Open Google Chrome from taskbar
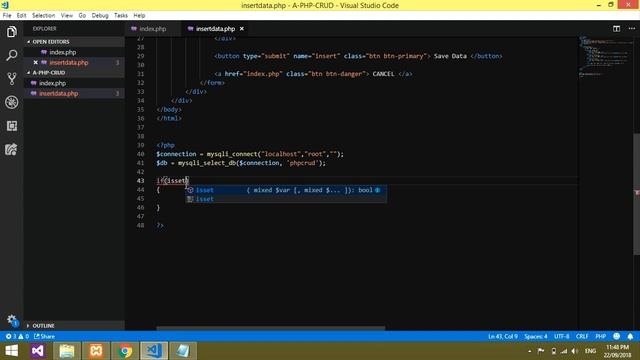This screenshot has width=640, height=360. pyautogui.click(x=125, y=351)
